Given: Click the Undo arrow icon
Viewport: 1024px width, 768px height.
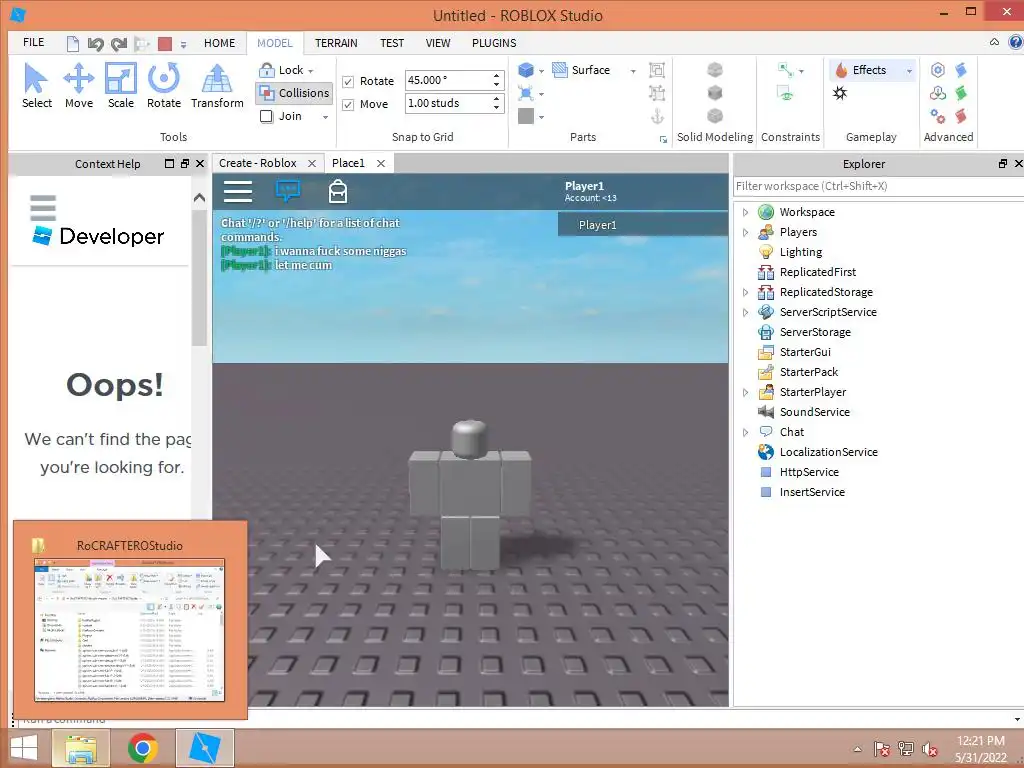Looking at the screenshot, I should pyautogui.click(x=96, y=44).
